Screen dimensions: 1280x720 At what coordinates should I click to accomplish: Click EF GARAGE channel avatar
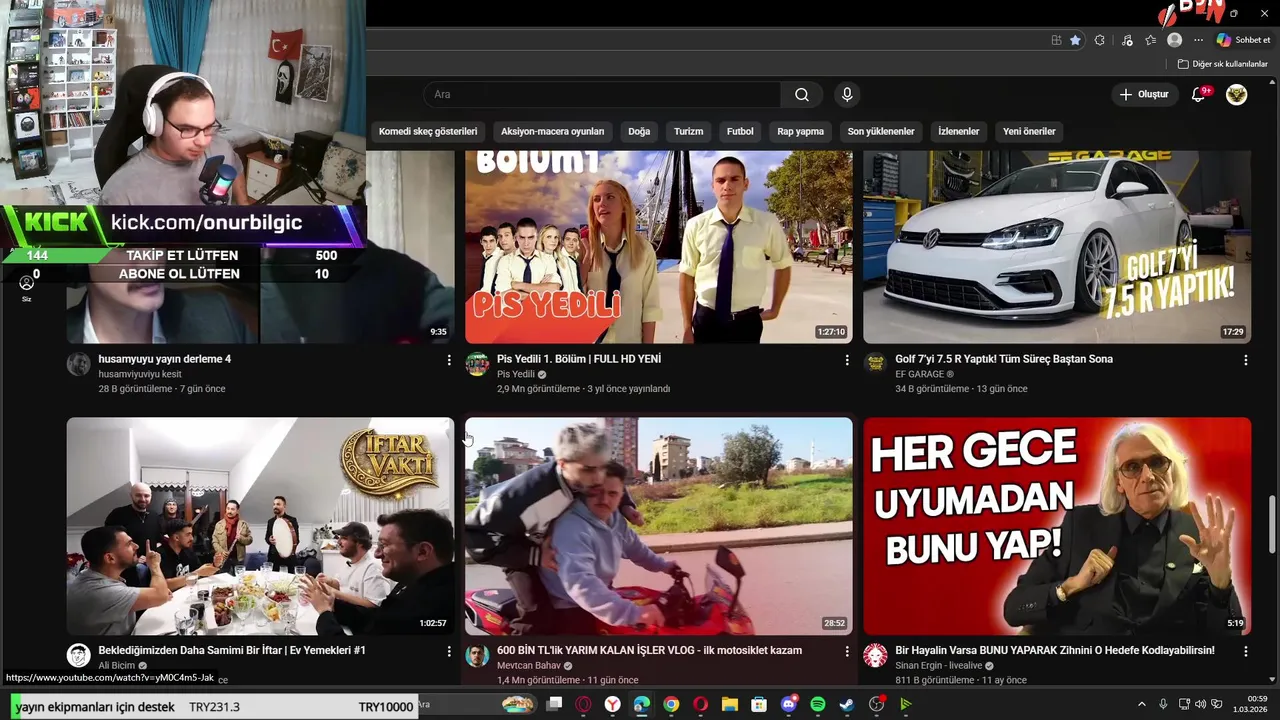coord(875,364)
